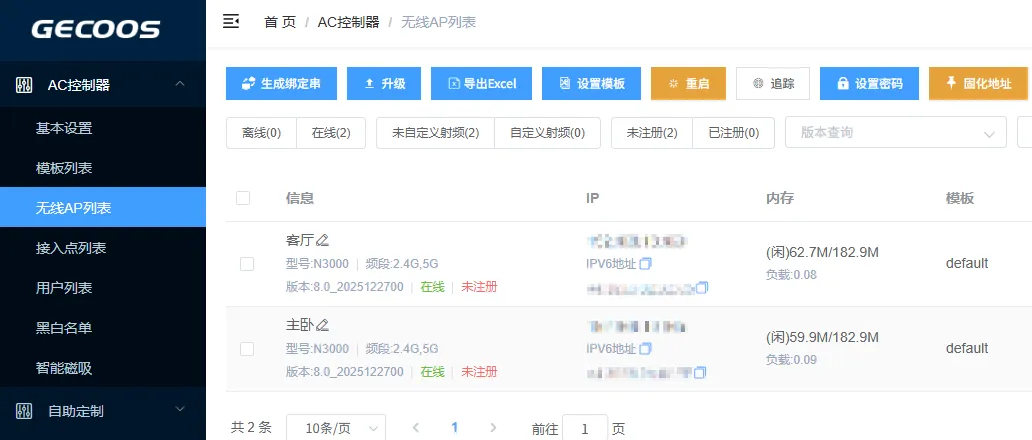Go to next page arrow in pagination

492,427
